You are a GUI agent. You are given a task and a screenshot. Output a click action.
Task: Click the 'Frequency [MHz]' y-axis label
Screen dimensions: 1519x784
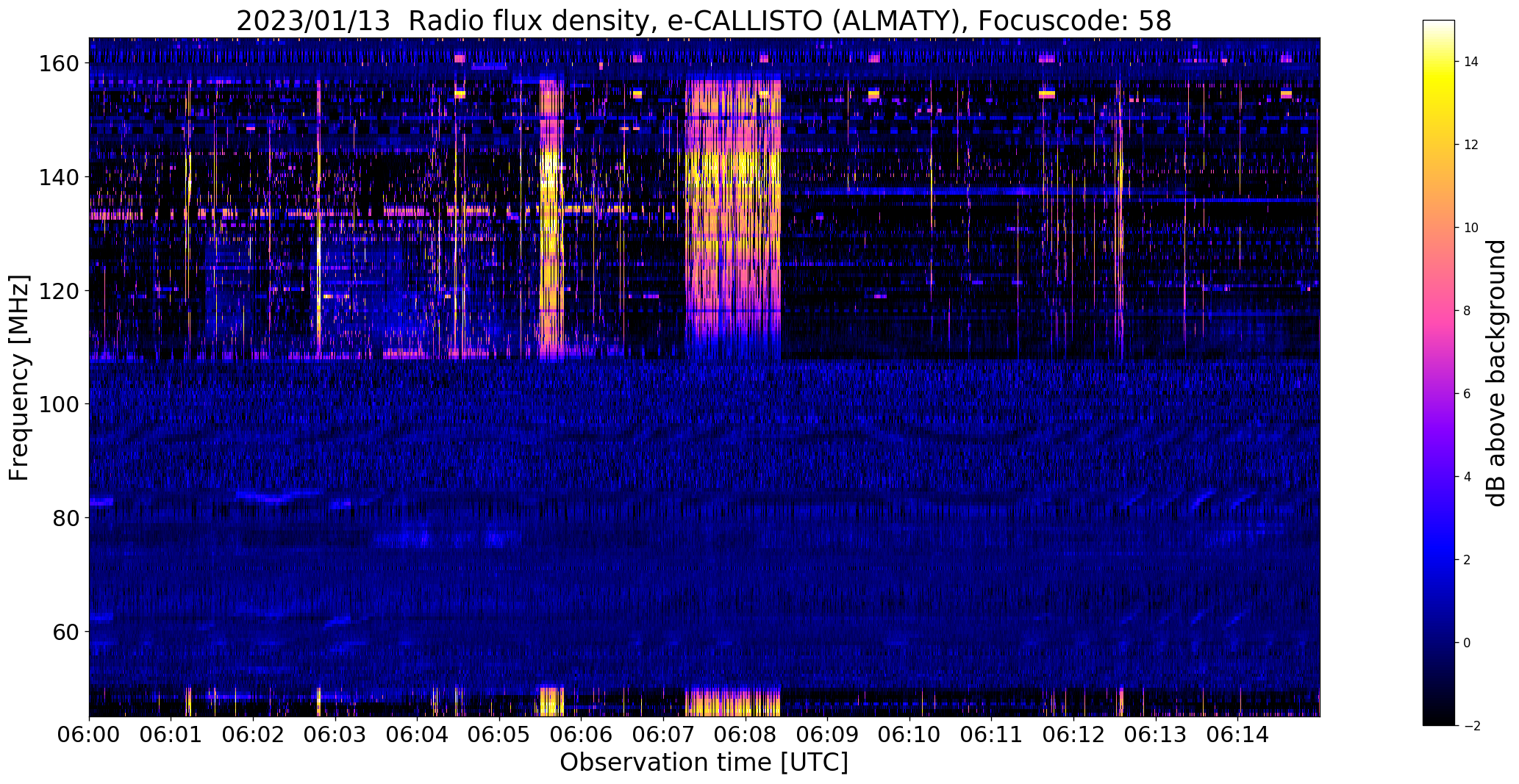point(19,378)
